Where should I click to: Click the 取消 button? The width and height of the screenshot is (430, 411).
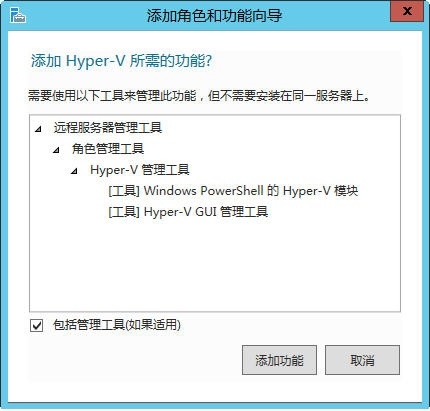[362, 360]
